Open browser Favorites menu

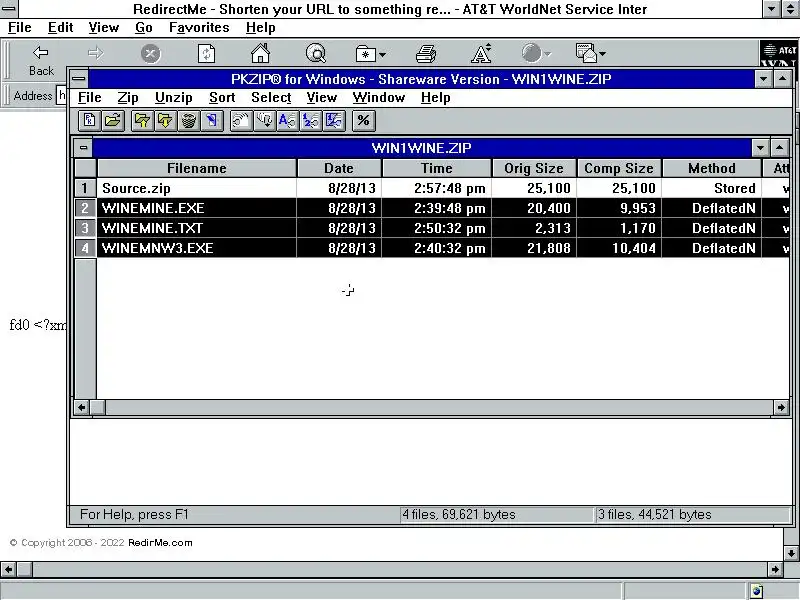point(199,28)
